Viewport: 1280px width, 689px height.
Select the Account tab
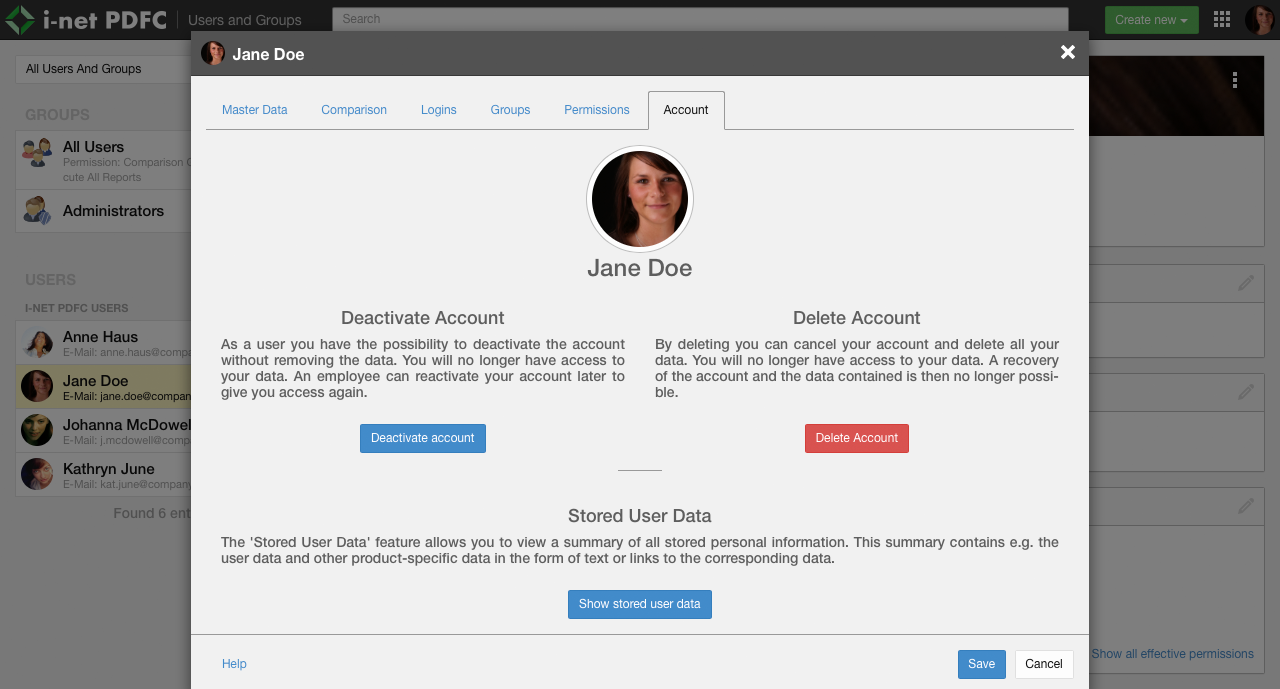[x=686, y=110]
